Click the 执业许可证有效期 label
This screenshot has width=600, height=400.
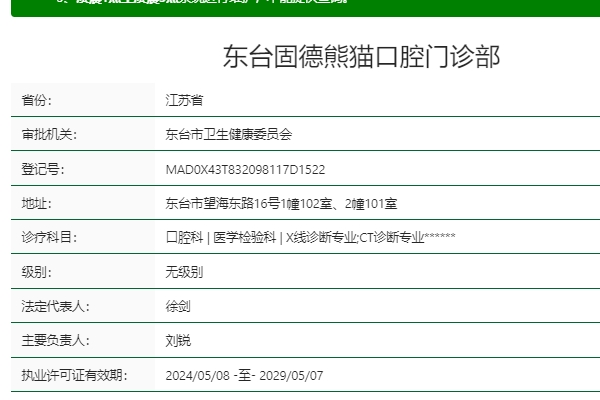pyautogui.click(x=74, y=375)
